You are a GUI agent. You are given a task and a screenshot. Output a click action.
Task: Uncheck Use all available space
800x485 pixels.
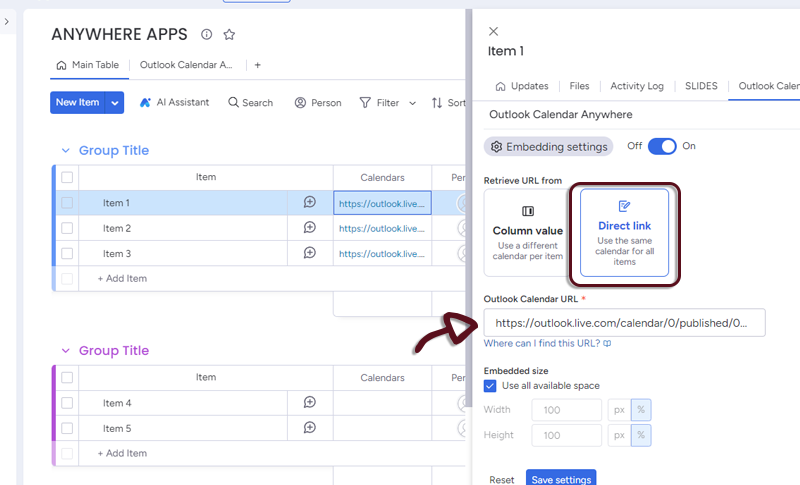pyautogui.click(x=490, y=385)
